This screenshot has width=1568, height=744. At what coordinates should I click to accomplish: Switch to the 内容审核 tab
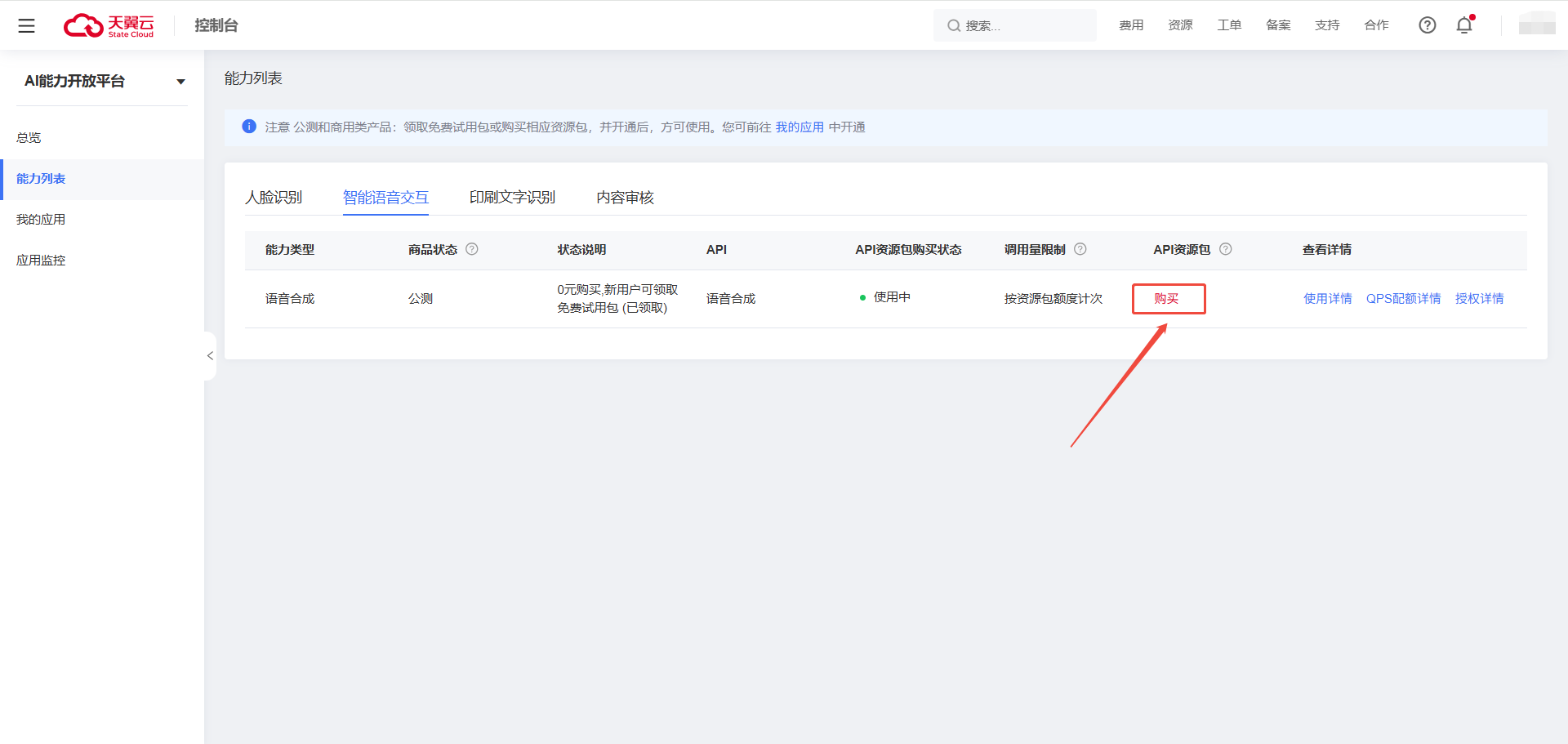[625, 197]
